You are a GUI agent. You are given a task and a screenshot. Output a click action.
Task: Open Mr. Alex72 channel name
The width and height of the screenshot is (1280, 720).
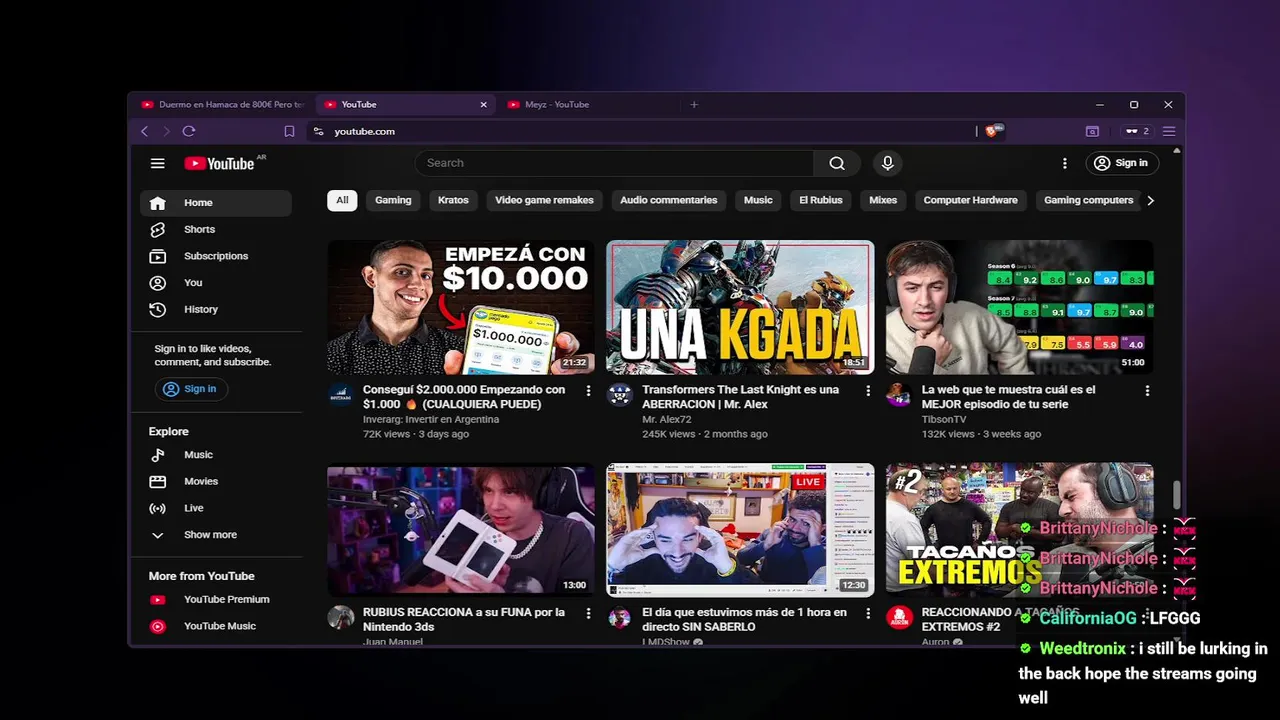coord(666,420)
